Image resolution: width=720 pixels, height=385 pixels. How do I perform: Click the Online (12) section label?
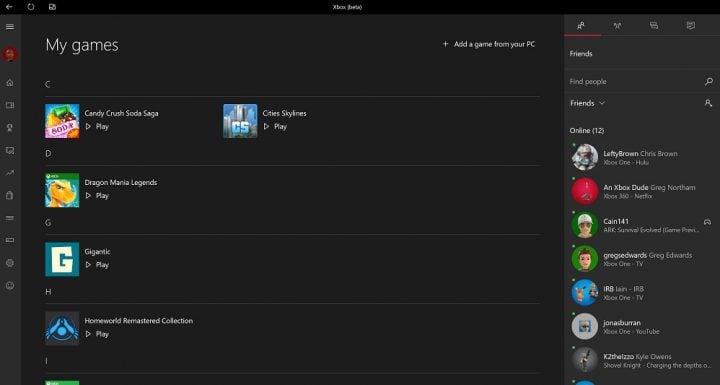[587, 130]
